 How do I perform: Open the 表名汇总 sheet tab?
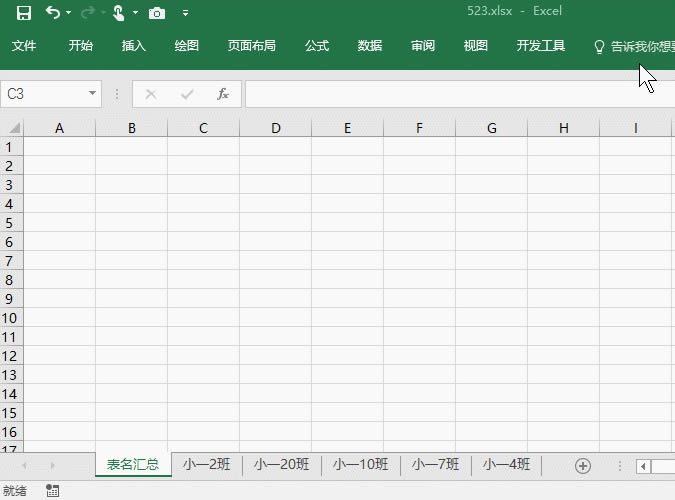click(133, 464)
